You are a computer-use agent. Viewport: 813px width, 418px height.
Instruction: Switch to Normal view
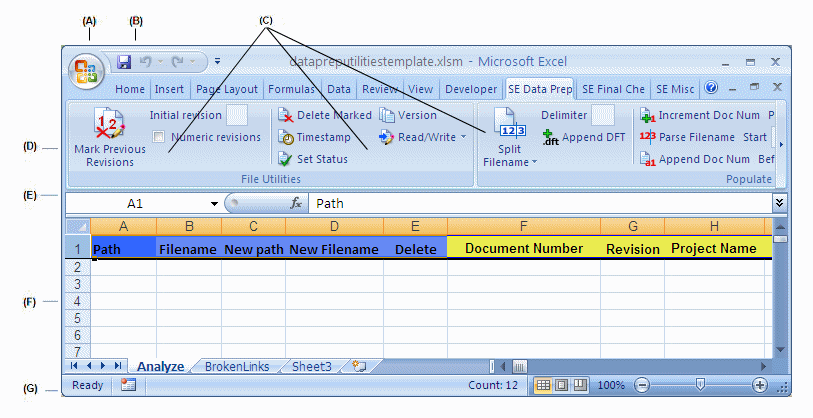[x=543, y=385]
